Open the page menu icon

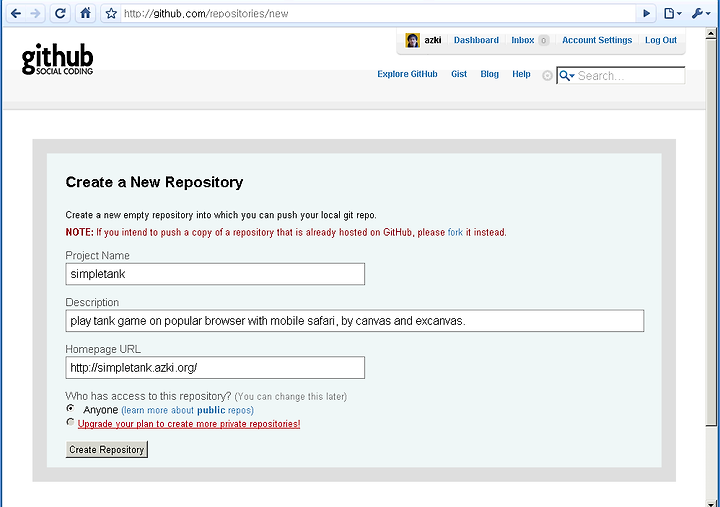pyautogui.click(x=673, y=13)
